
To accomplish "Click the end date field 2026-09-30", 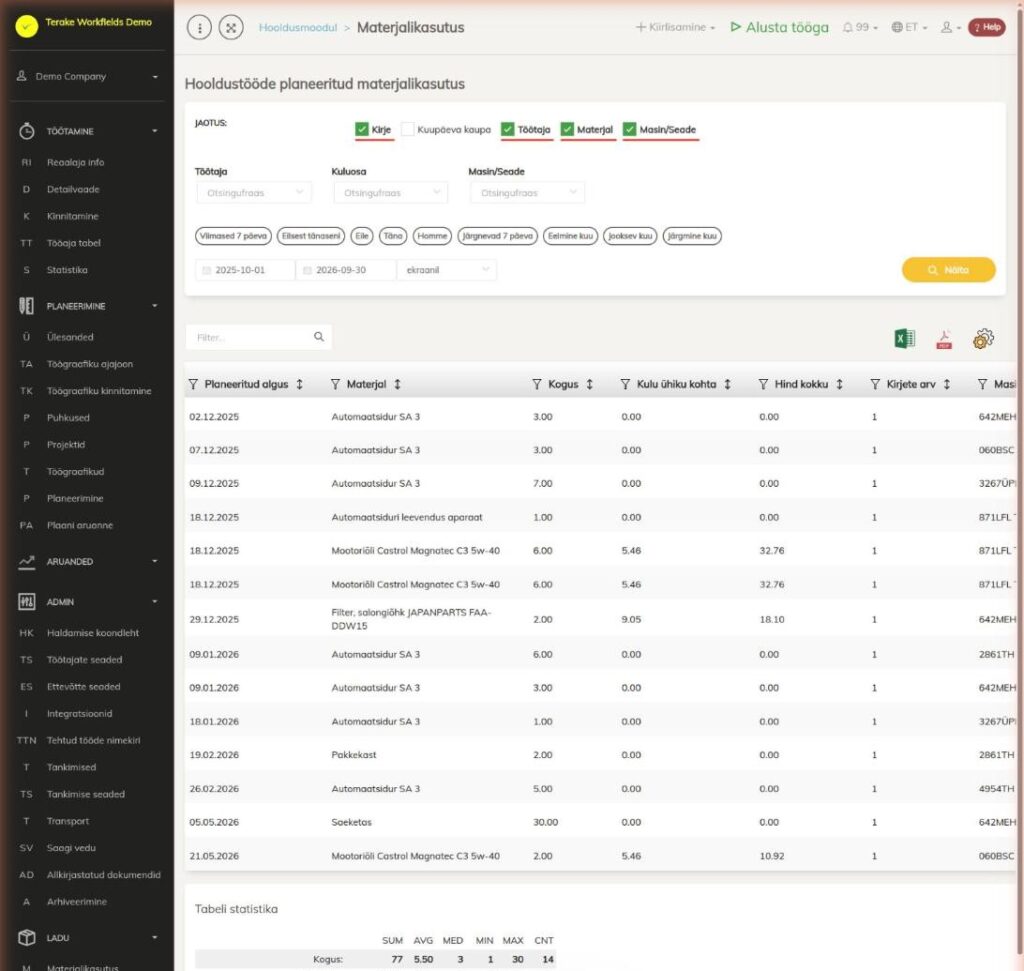I will [x=346, y=270].
